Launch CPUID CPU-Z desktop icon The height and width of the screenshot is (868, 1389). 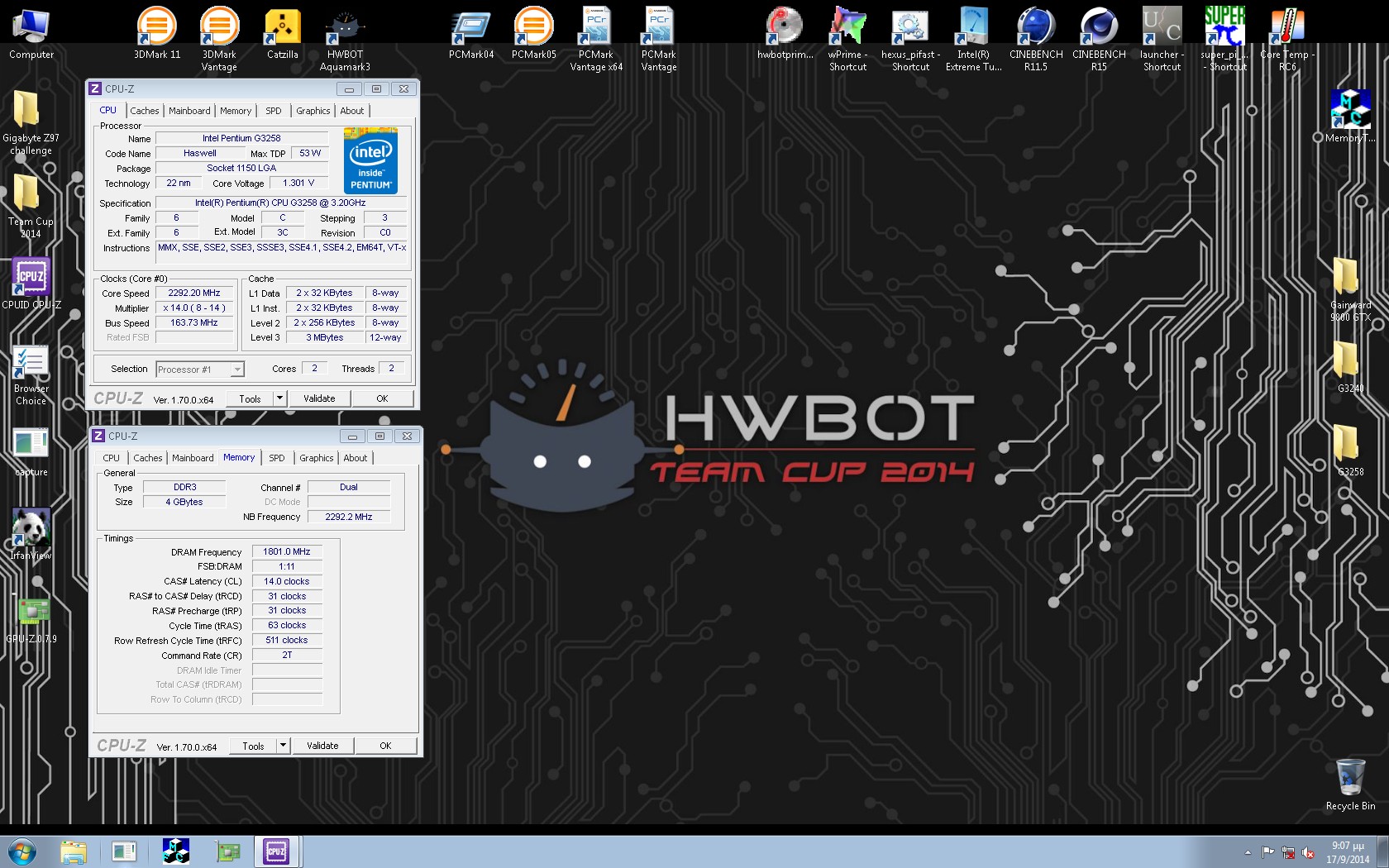pos(31,284)
